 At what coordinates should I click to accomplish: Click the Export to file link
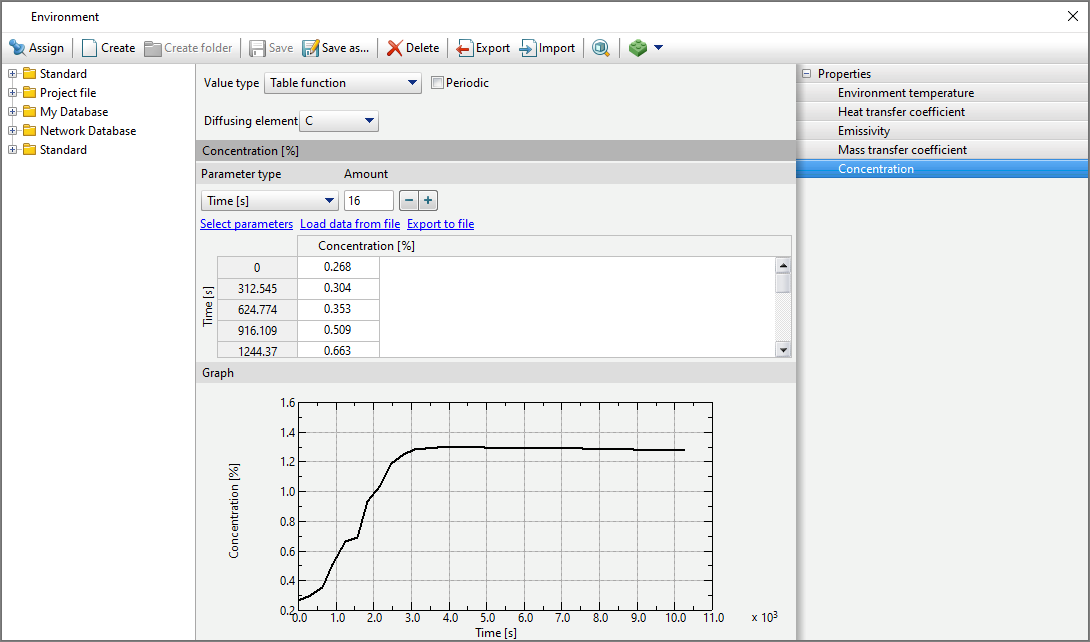tap(440, 224)
